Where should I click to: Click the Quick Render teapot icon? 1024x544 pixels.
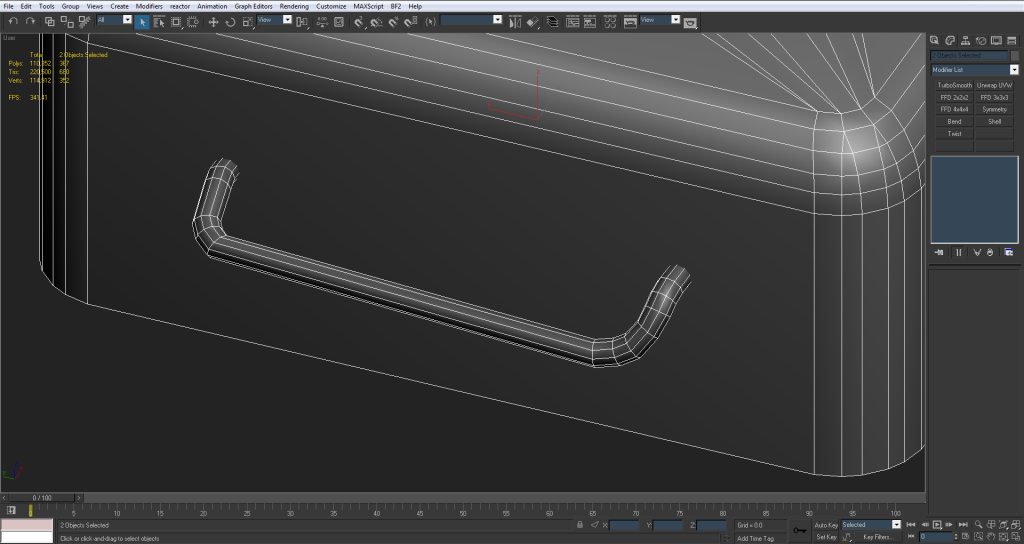coord(690,21)
